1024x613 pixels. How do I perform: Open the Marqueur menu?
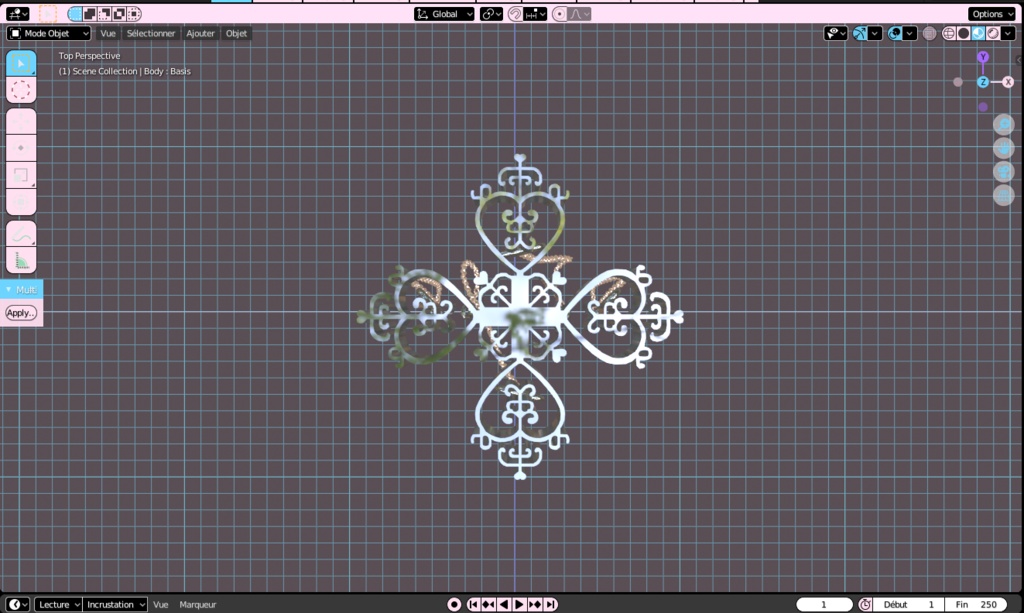(198, 605)
